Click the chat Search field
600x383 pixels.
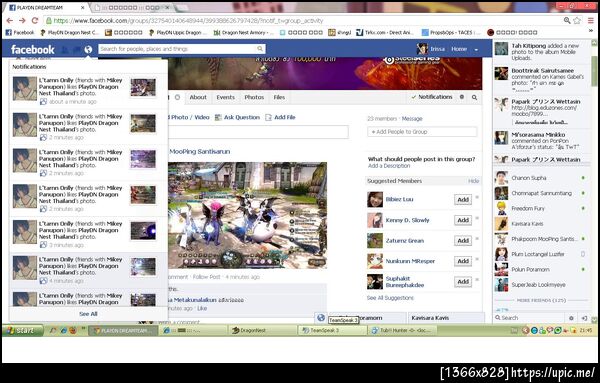532,318
